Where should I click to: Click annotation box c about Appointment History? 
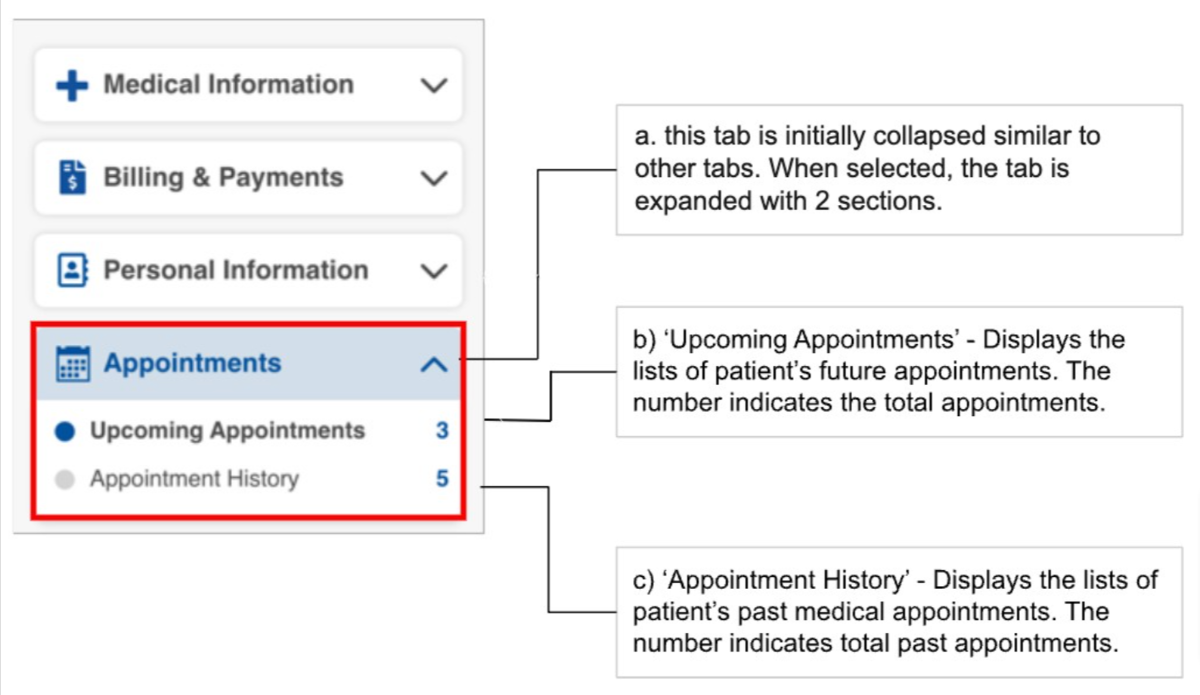pos(899,611)
